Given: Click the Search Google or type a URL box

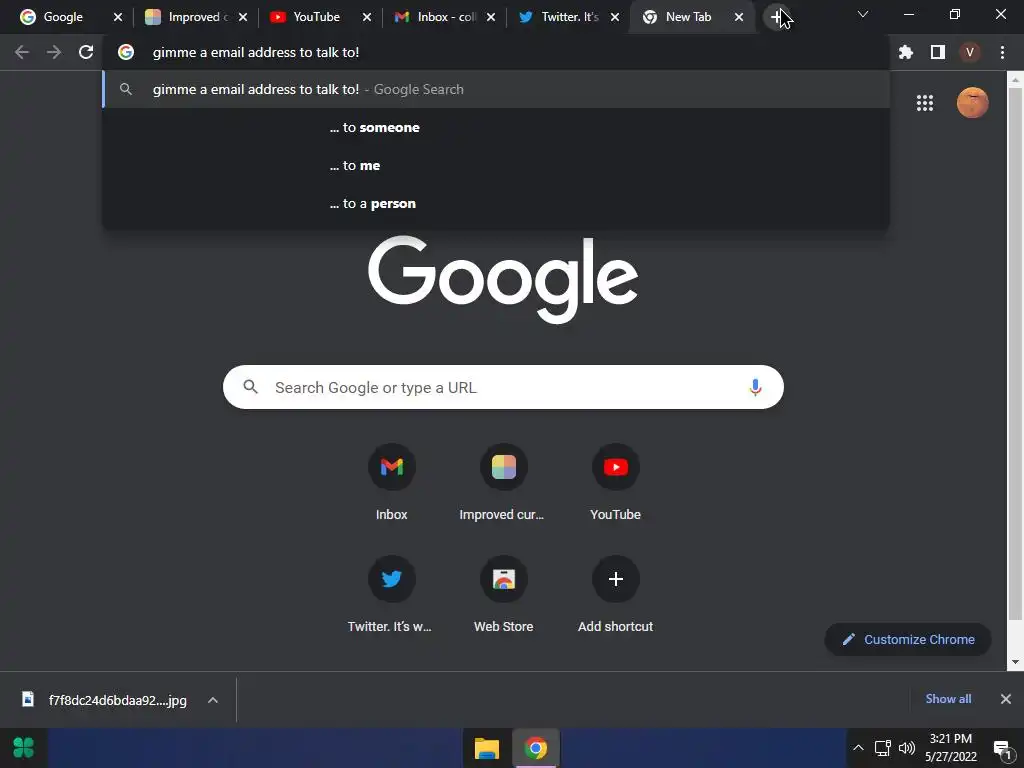Looking at the screenshot, I should [503, 387].
